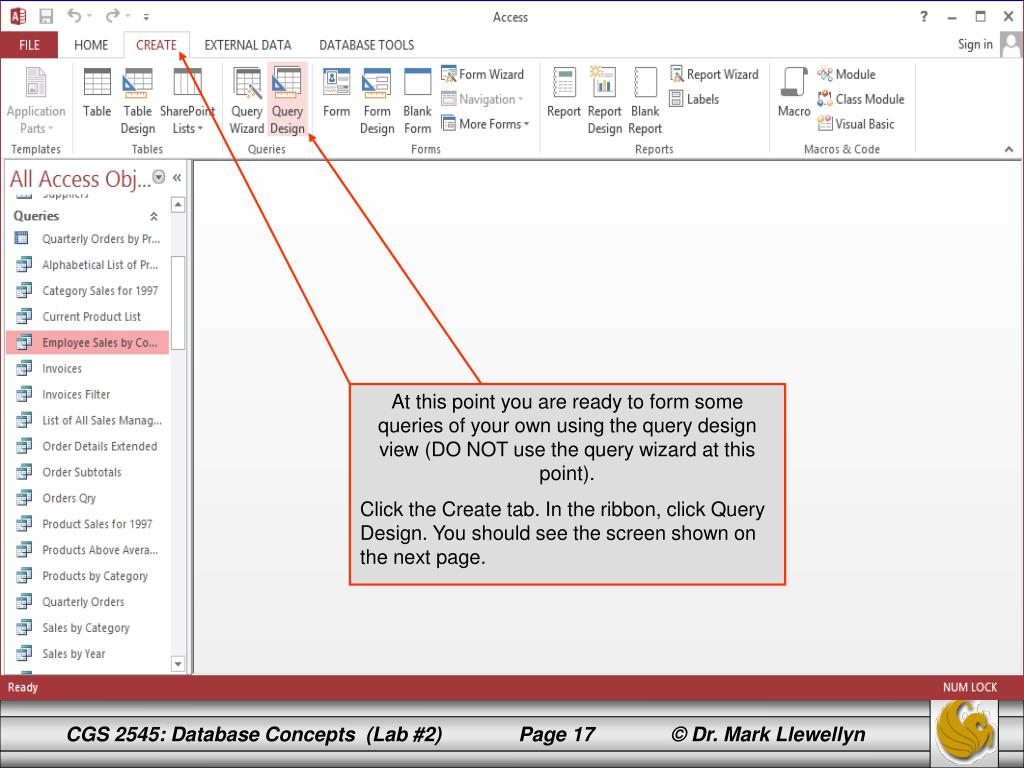
Task: Click the Undo arrow icon
Action: [74, 16]
